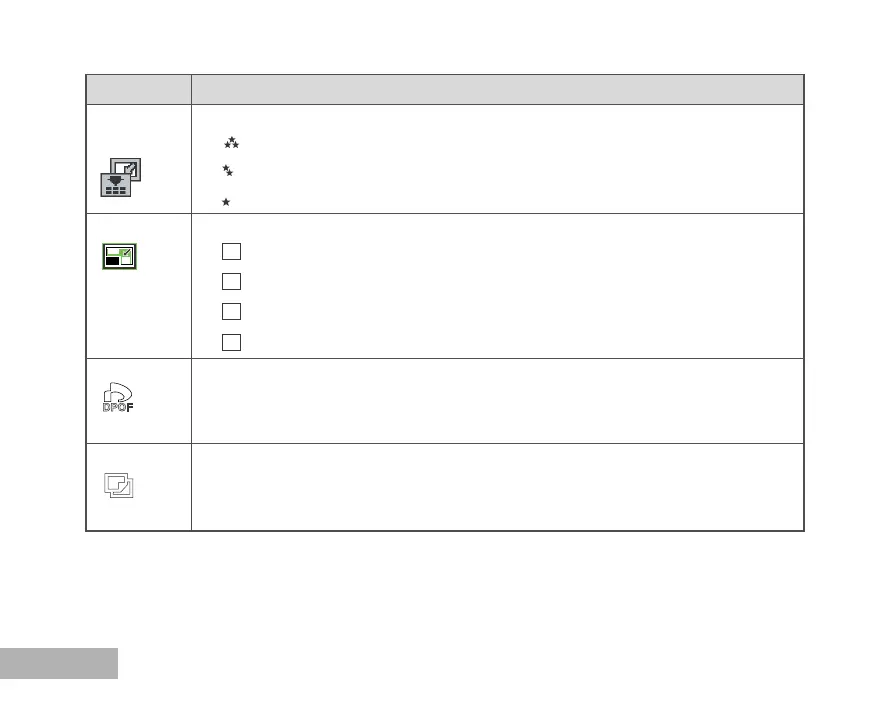Screen dimensions: 884x714
Task: Tick the first checkbox beside the resize icon
Action: 231,250
